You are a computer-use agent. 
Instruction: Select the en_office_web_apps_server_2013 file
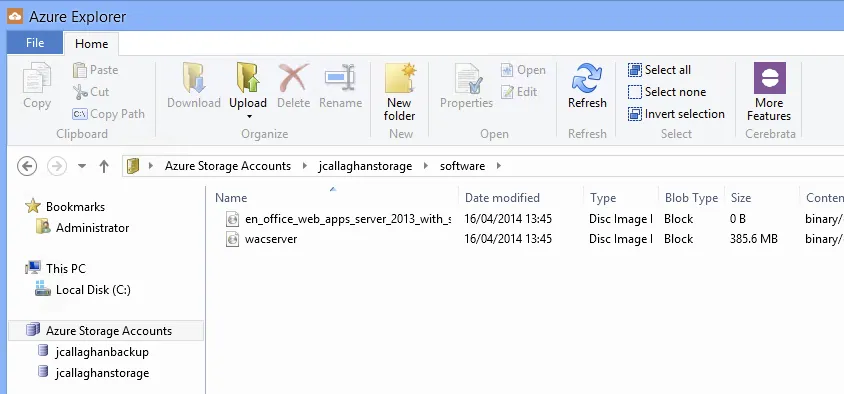(348, 219)
